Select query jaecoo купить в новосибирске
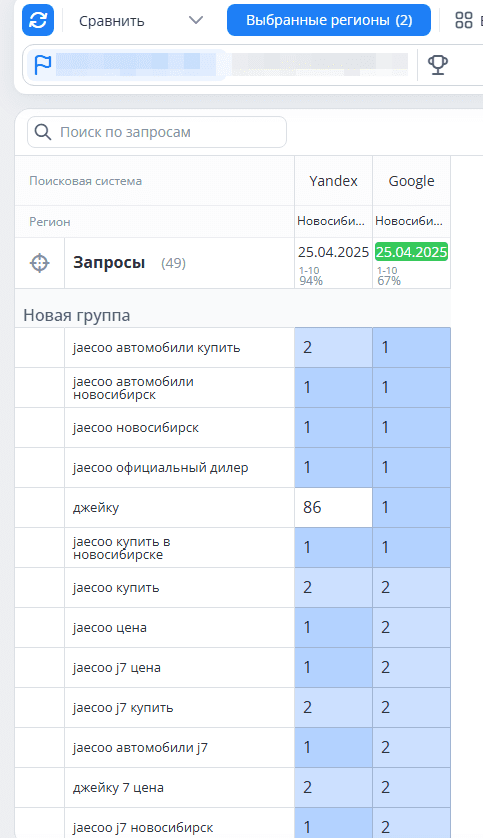The image size is (483, 838). tap(122, 548)
